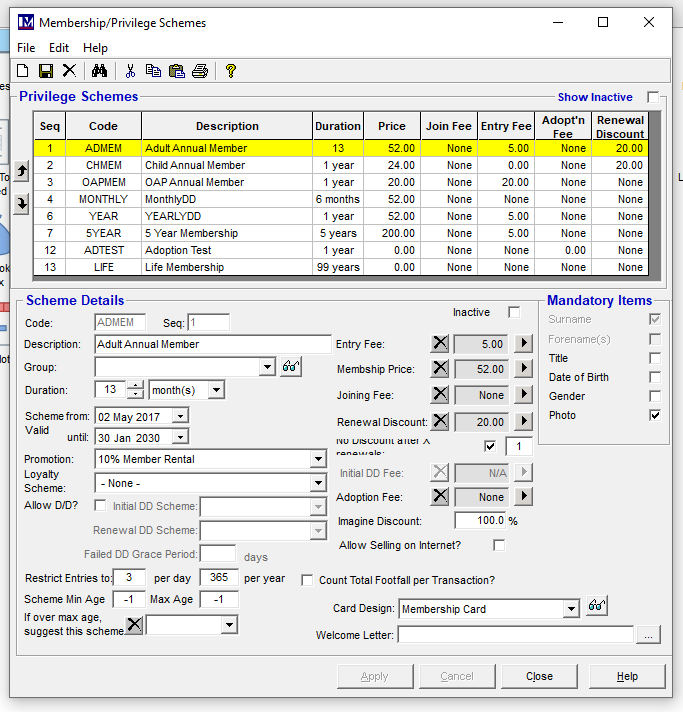Open the File menu
This screenshot has width=683, height=712.
coord(26,48)
